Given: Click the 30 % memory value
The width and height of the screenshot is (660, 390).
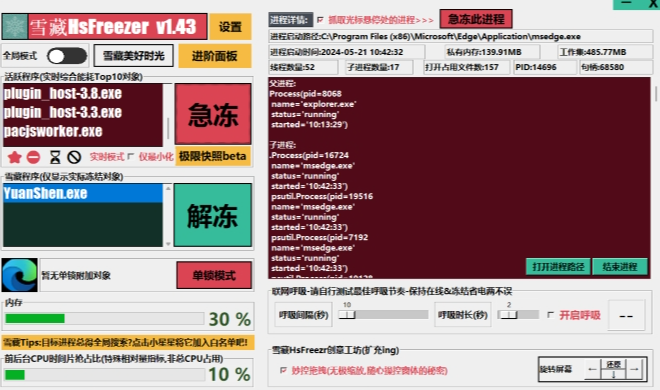Looking at the screenshot, I should click(x=230, y=319).
